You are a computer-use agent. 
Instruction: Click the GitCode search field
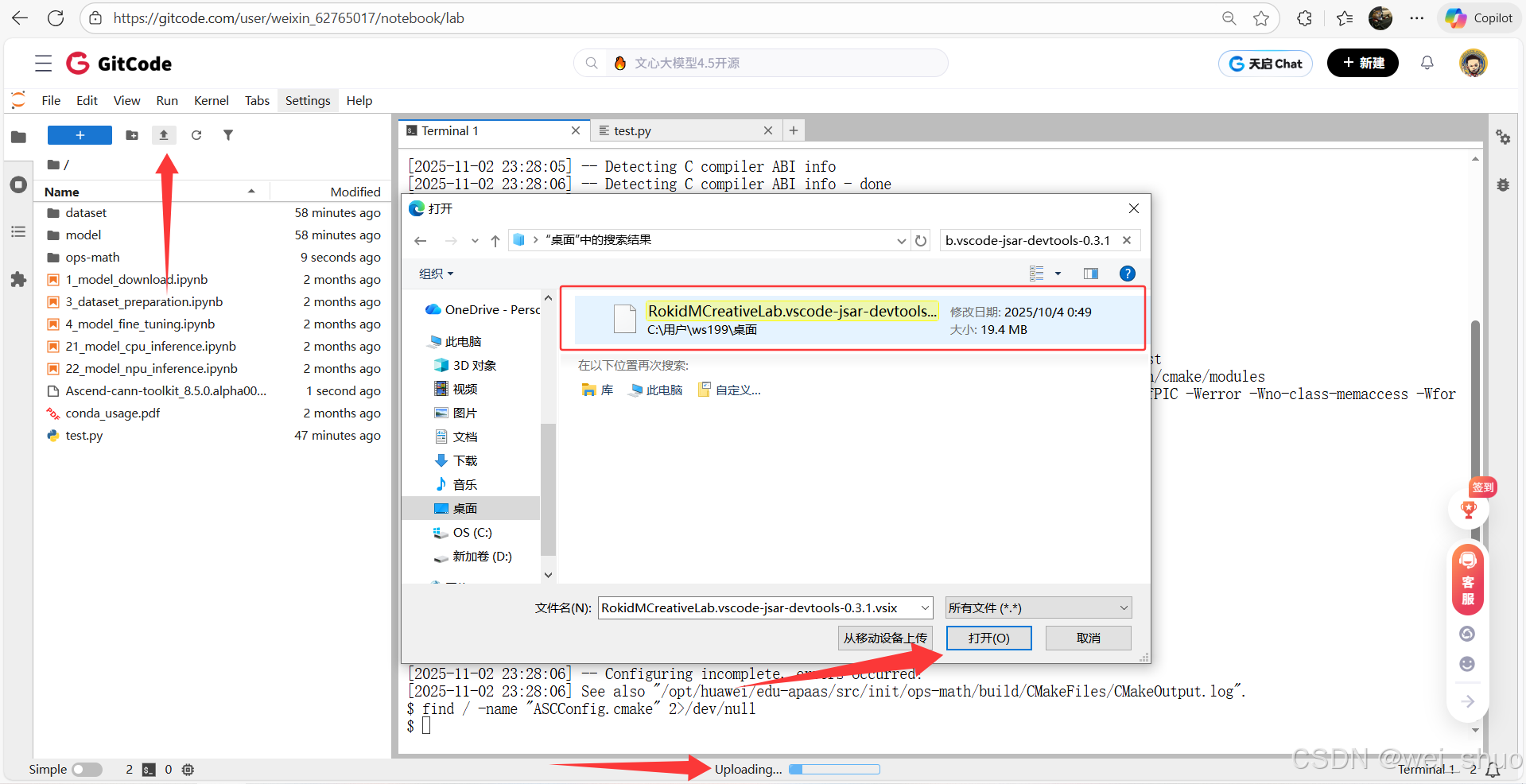(761, 63)
